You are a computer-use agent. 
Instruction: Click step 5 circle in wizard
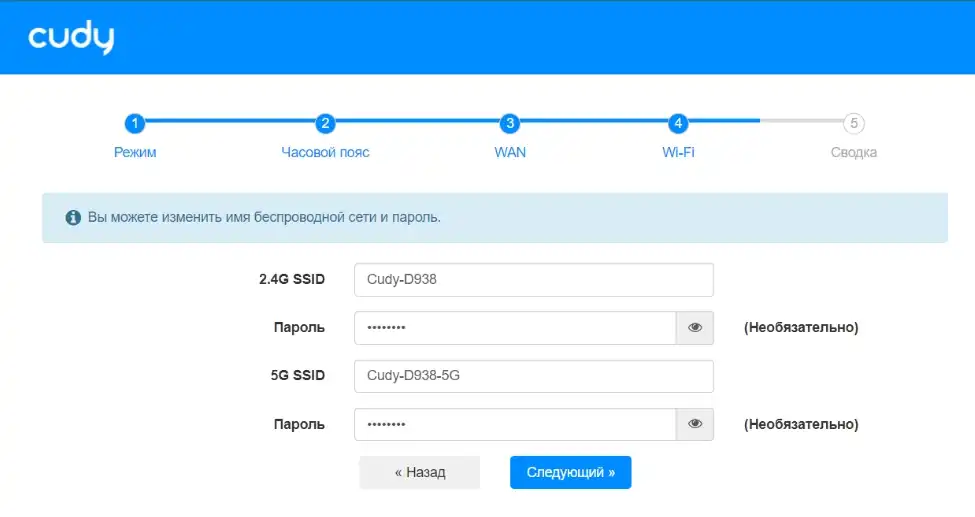tap(853, 124)
